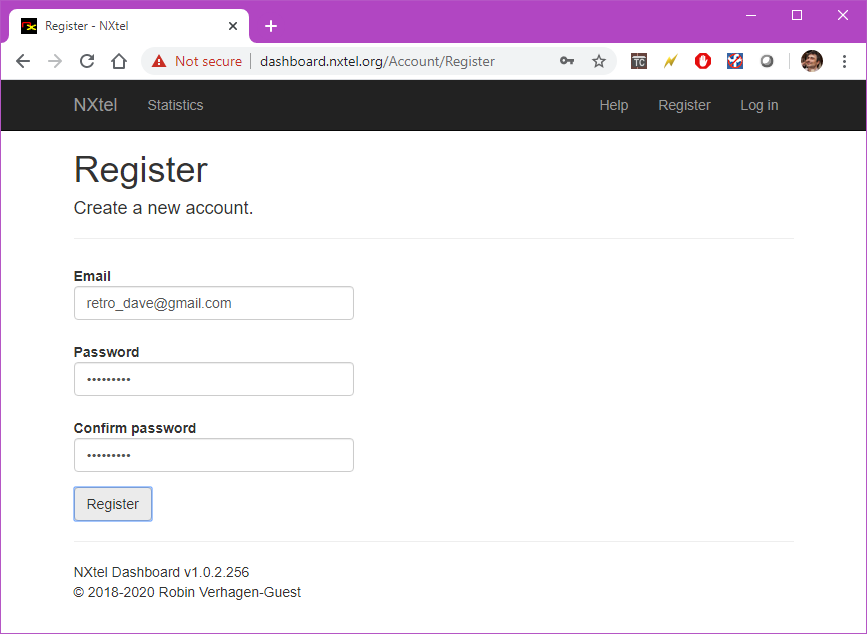This screenshot has width=867, height=634.
Task: Click the Register page heading
Action: point(140,170)
